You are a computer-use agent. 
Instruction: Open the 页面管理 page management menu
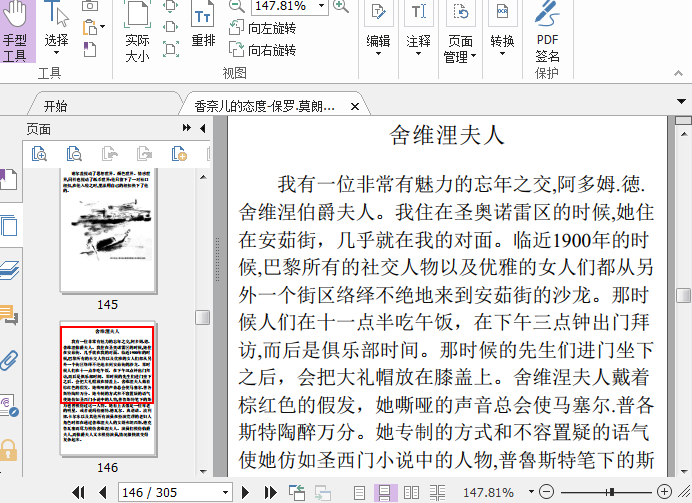460,33
